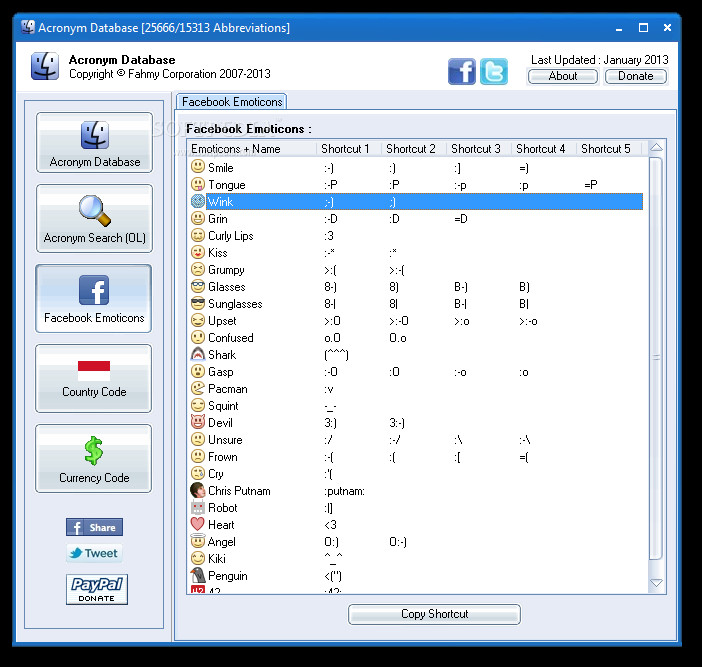Click the Smile emoticon icon

point(198,167)
